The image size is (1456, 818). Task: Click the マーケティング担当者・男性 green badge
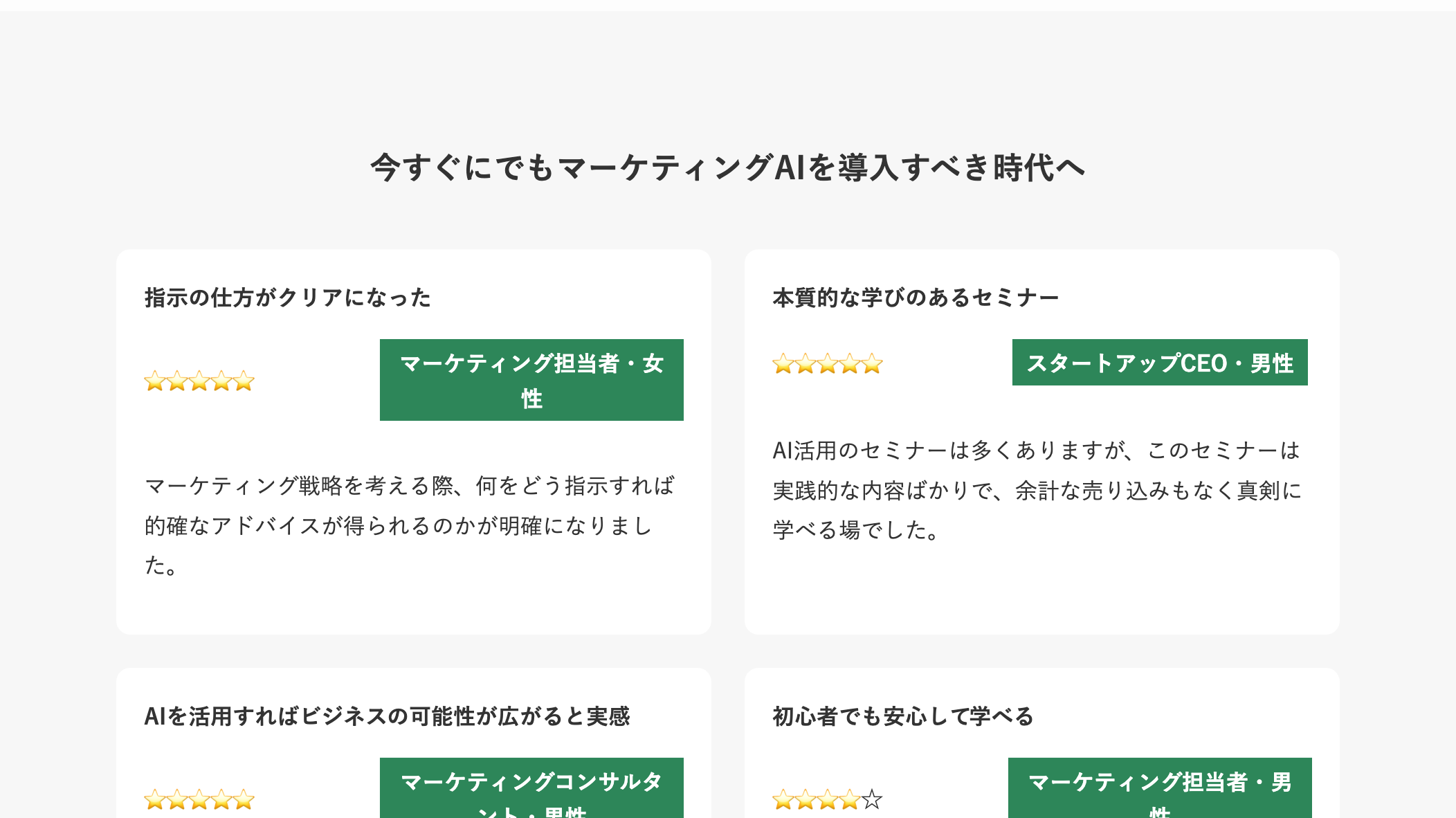[1160, 789]
